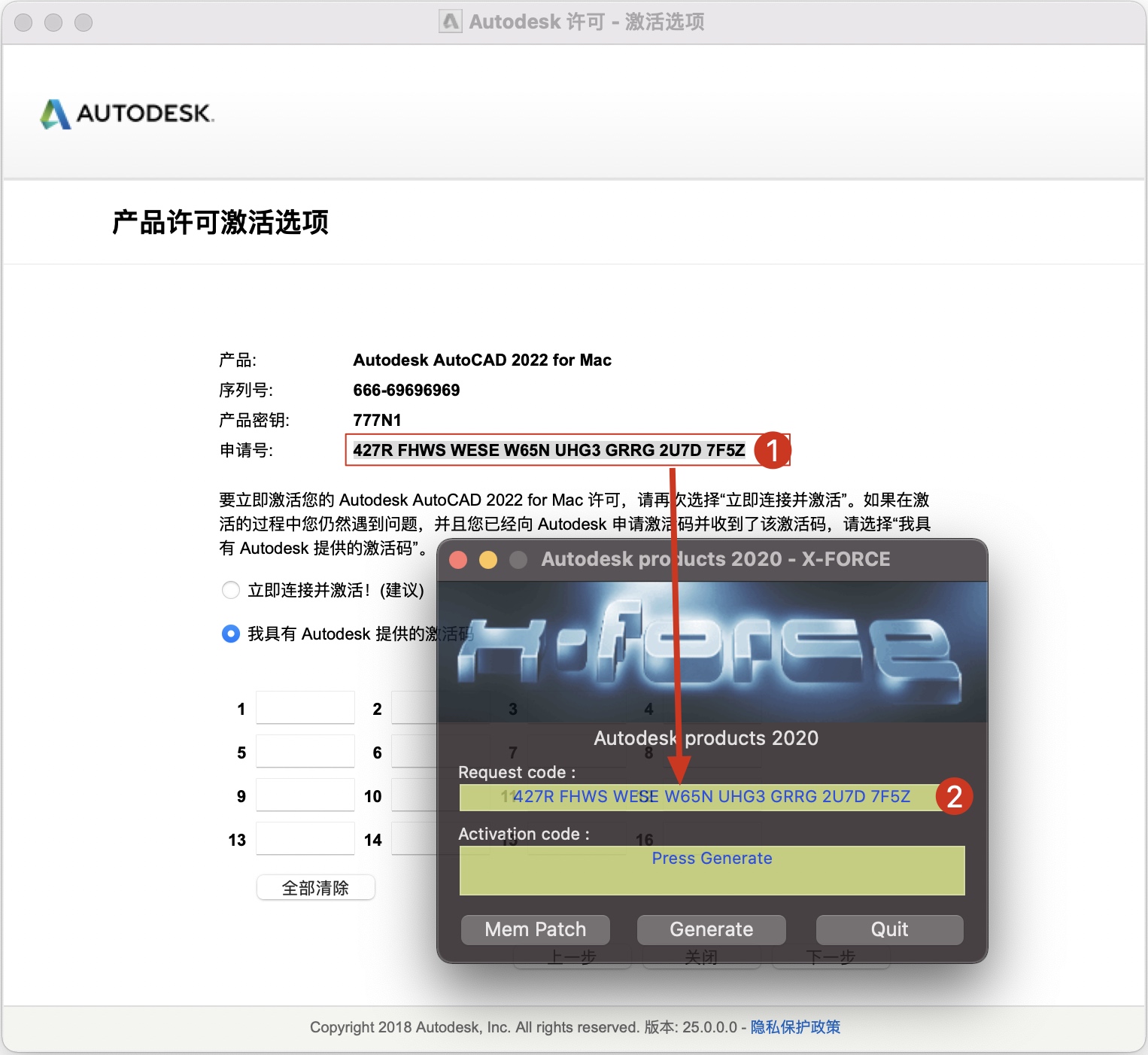Click the 序列号 label
This screenshot has width=1148, height=1055.
click(246, 390)
